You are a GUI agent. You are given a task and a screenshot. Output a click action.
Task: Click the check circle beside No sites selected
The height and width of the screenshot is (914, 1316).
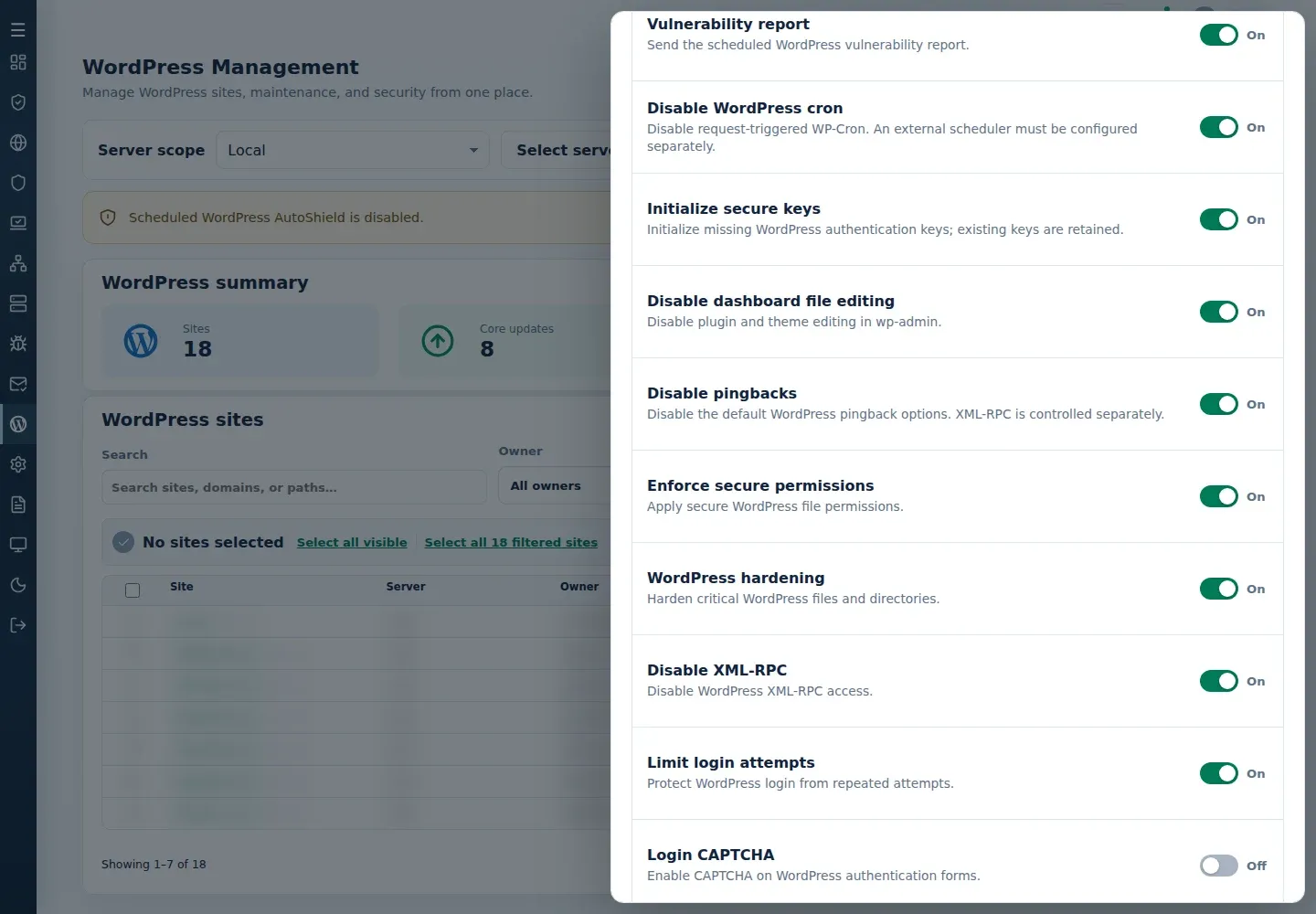click(123, 543)
